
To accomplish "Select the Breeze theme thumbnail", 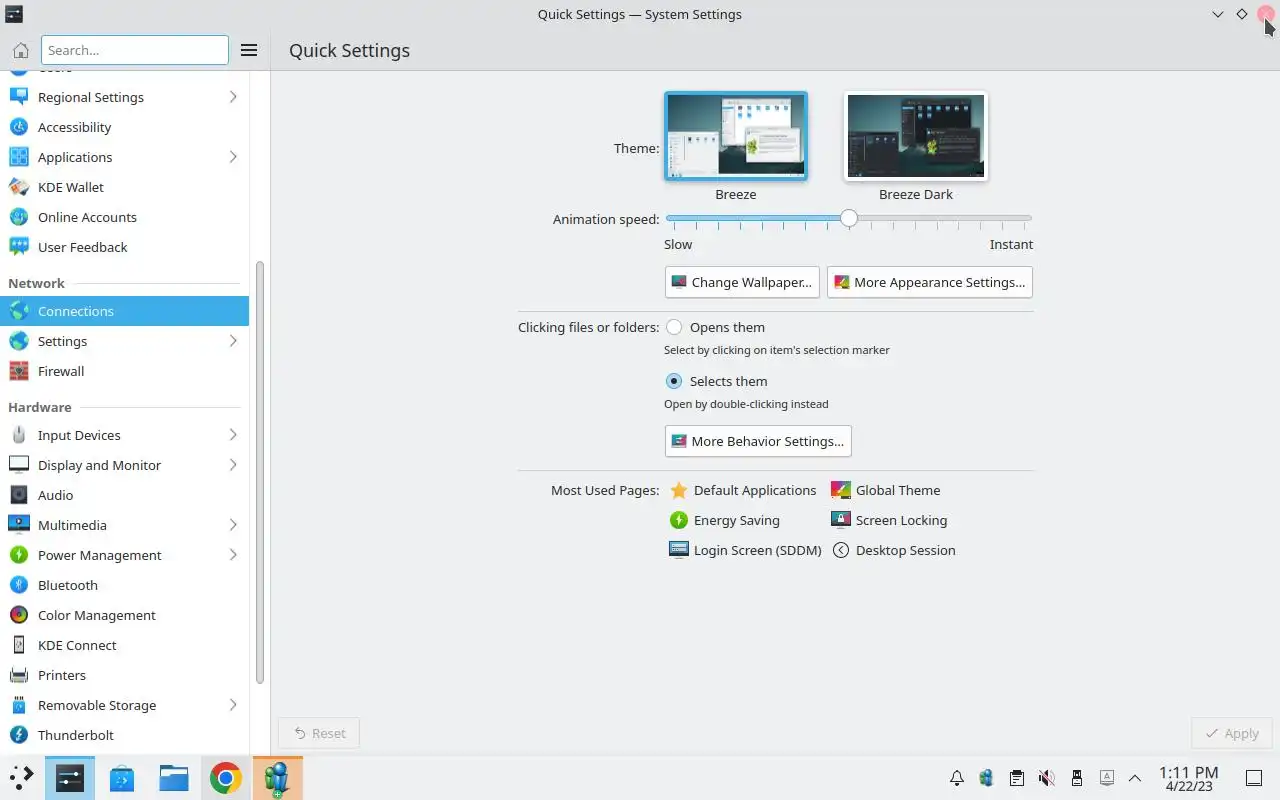I will click(x=736, y=136).
